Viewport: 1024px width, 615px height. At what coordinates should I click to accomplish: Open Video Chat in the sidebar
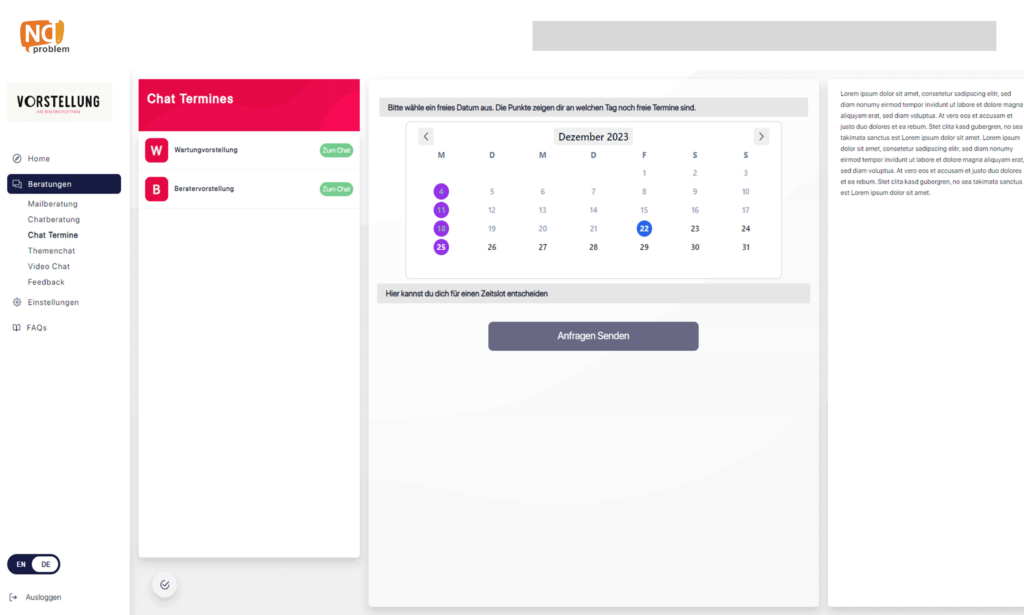click(49, 266)
